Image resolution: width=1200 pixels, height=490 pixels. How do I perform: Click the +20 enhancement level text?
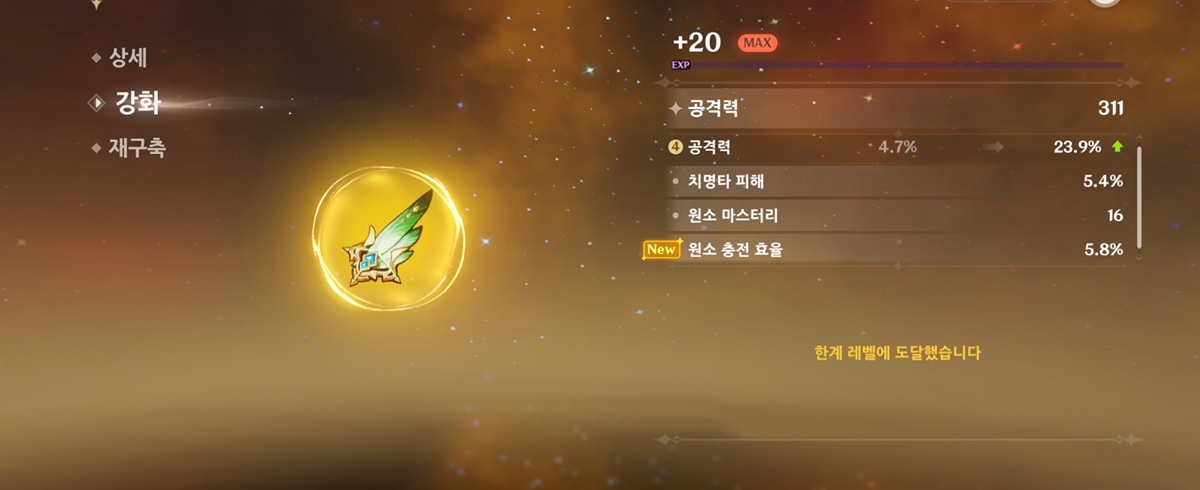click(698, 42)
